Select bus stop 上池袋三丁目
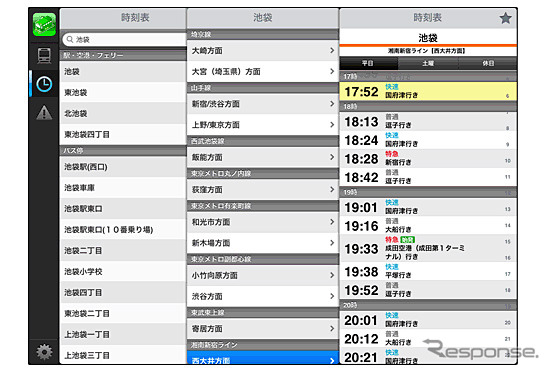550x371 pixels. coord(123,355)
